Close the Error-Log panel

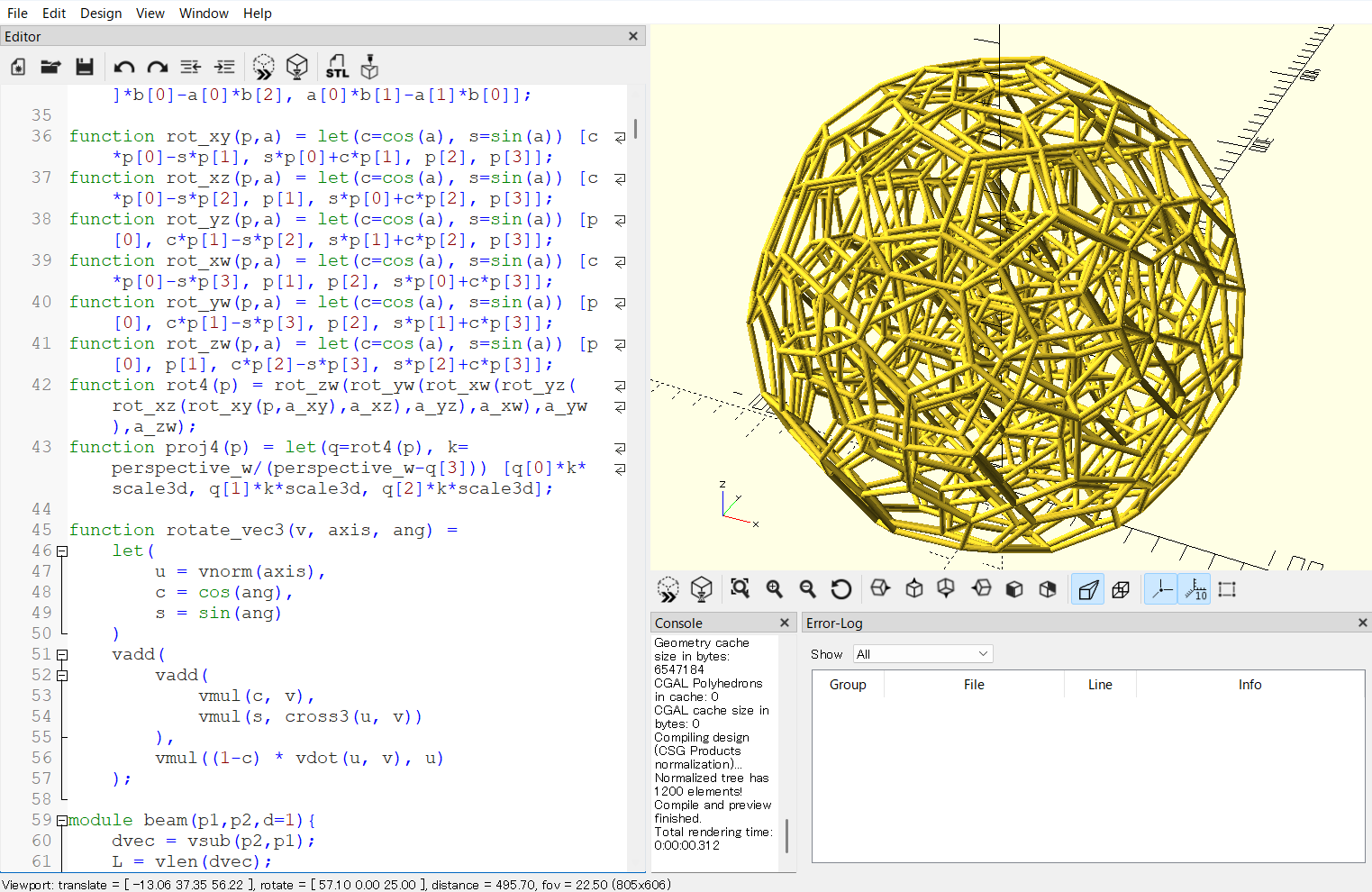(1363, 623)
